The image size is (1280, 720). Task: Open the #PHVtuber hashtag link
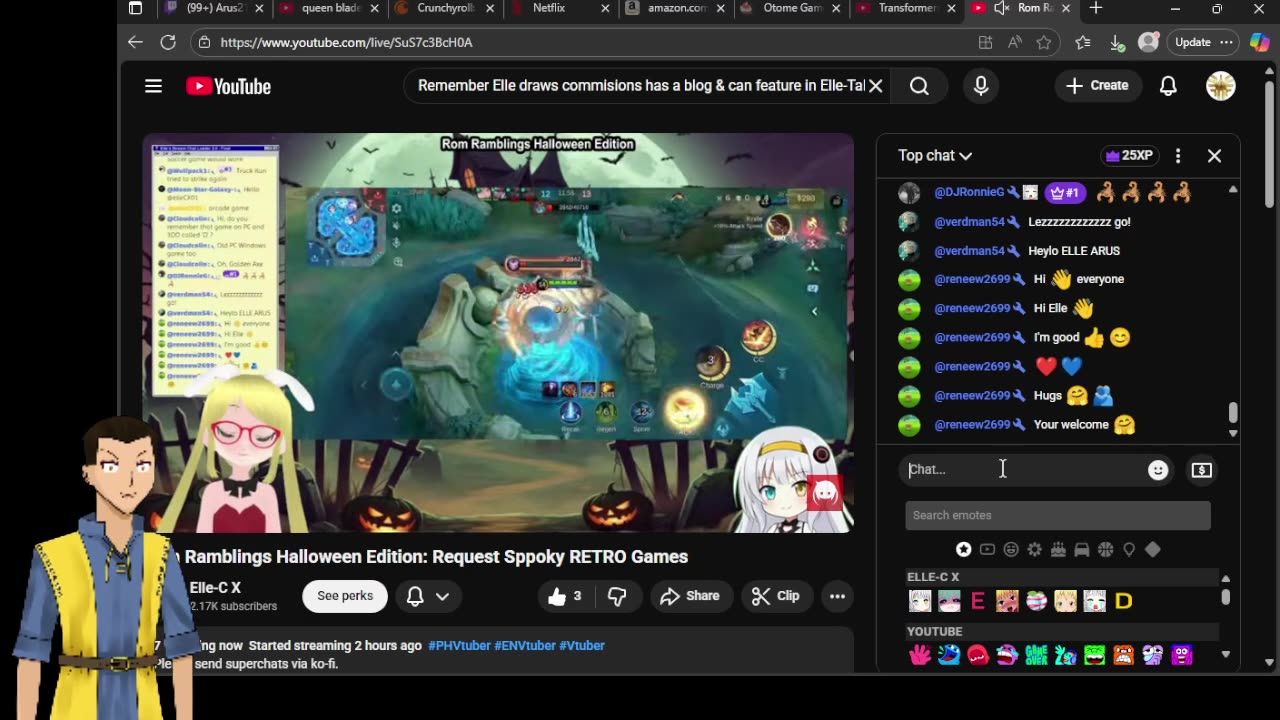click(459, 646)
